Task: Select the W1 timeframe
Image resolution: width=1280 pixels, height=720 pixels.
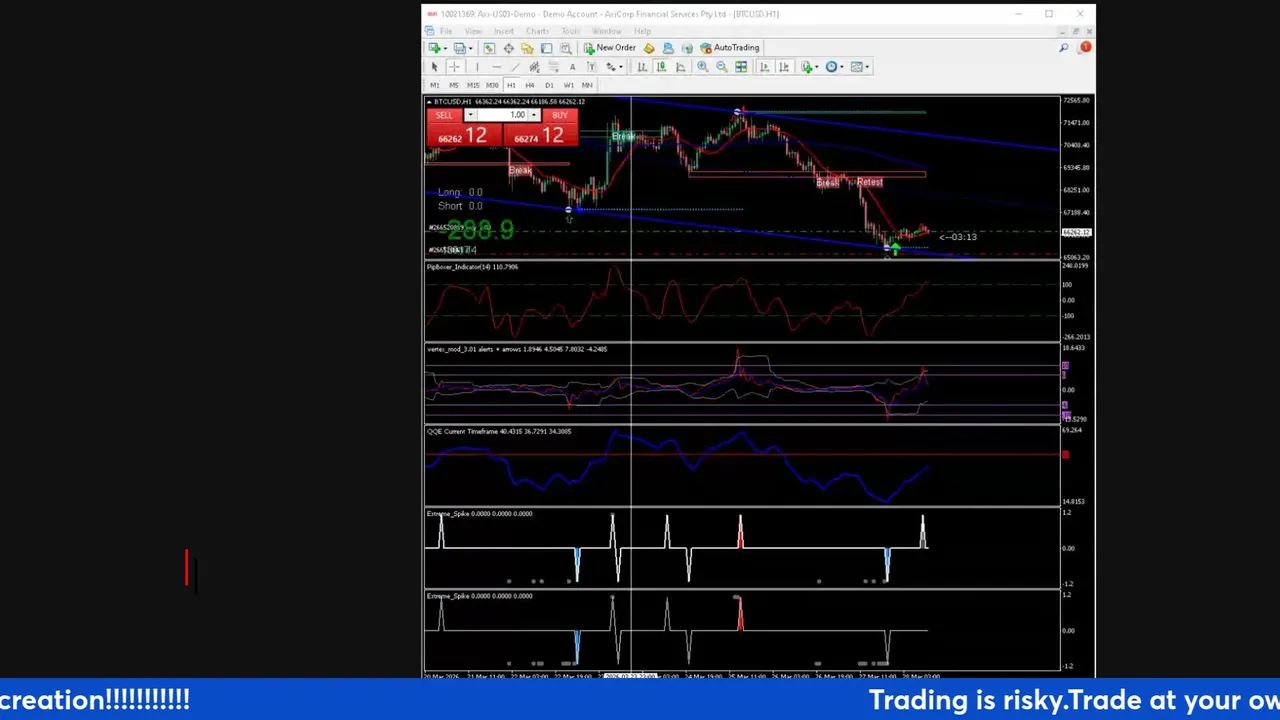Action: pos(569,85)
